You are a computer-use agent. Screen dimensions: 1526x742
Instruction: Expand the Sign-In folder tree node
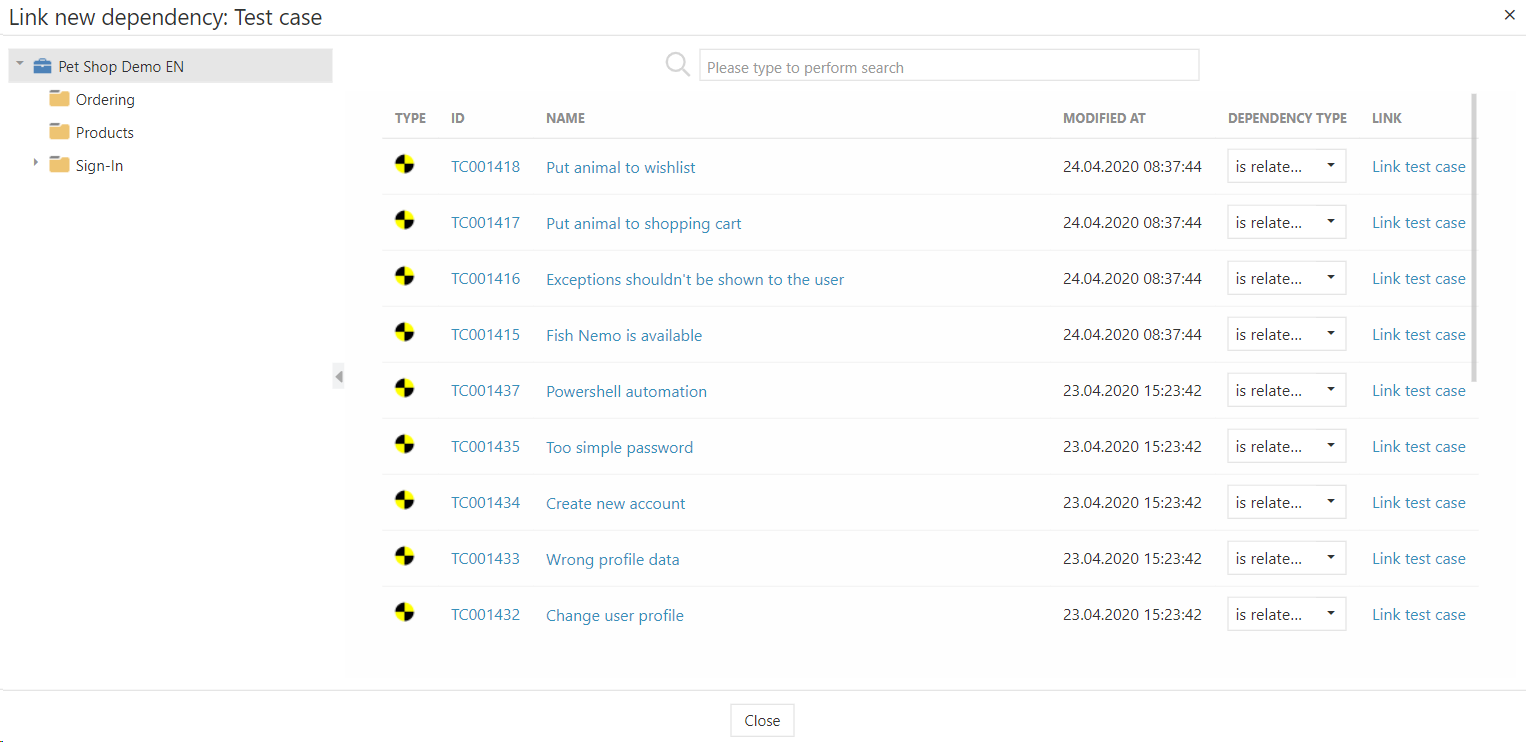coord(36,162)
